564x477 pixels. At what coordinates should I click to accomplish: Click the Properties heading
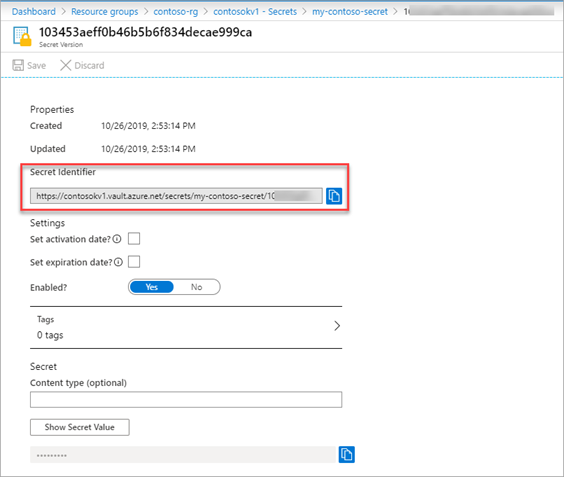tap(52, 109)
